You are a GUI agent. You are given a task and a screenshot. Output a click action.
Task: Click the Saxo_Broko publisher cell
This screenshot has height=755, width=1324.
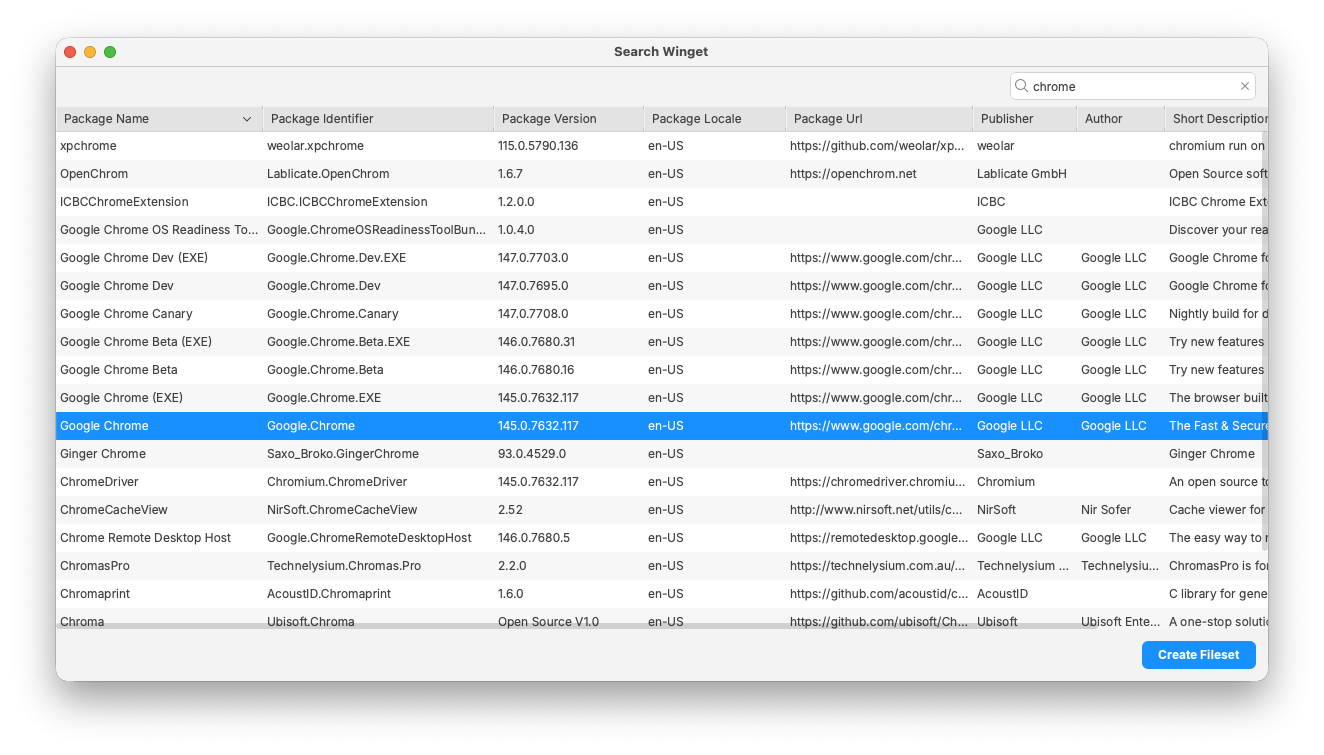[1010, 454]
